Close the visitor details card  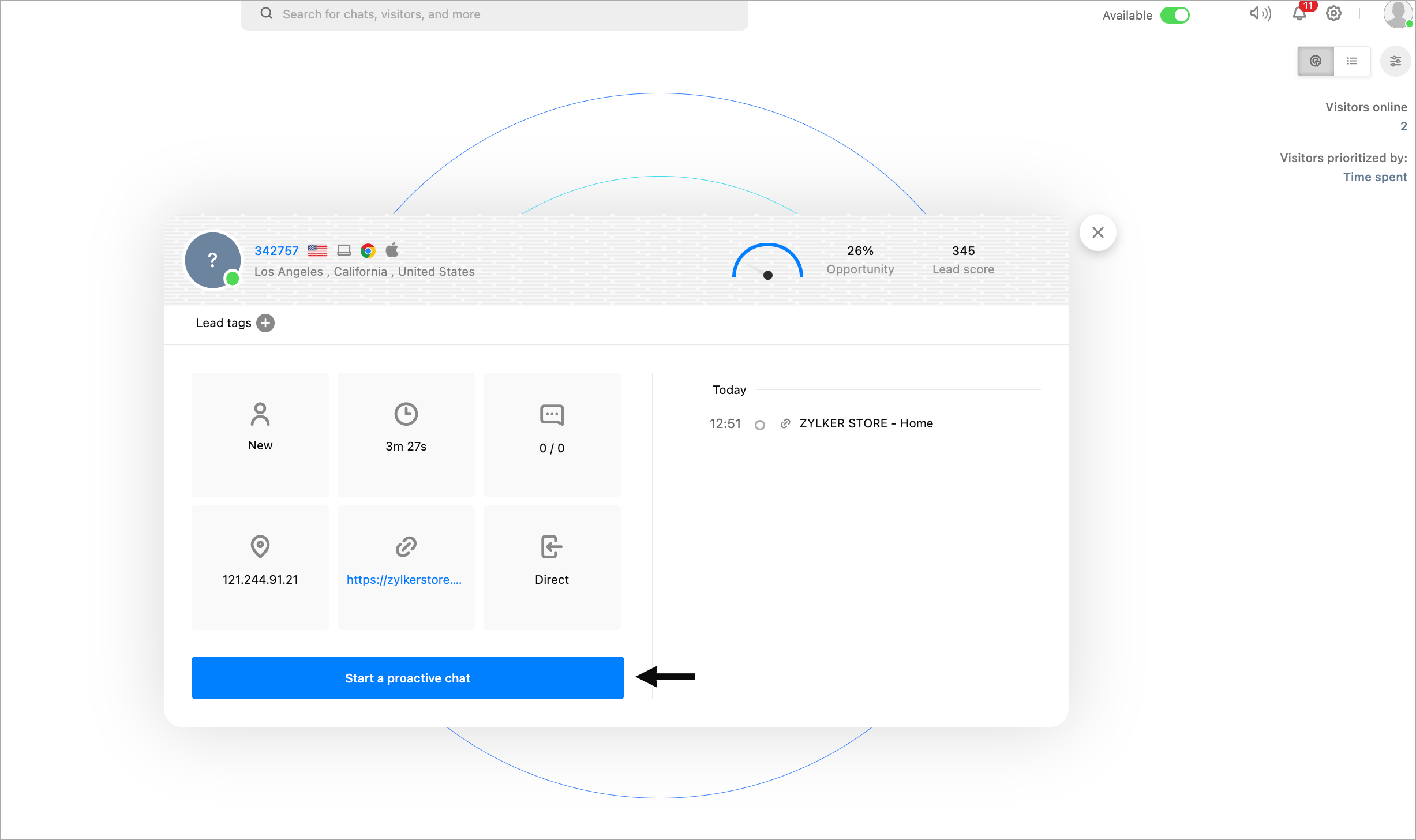coord(1097,232)
